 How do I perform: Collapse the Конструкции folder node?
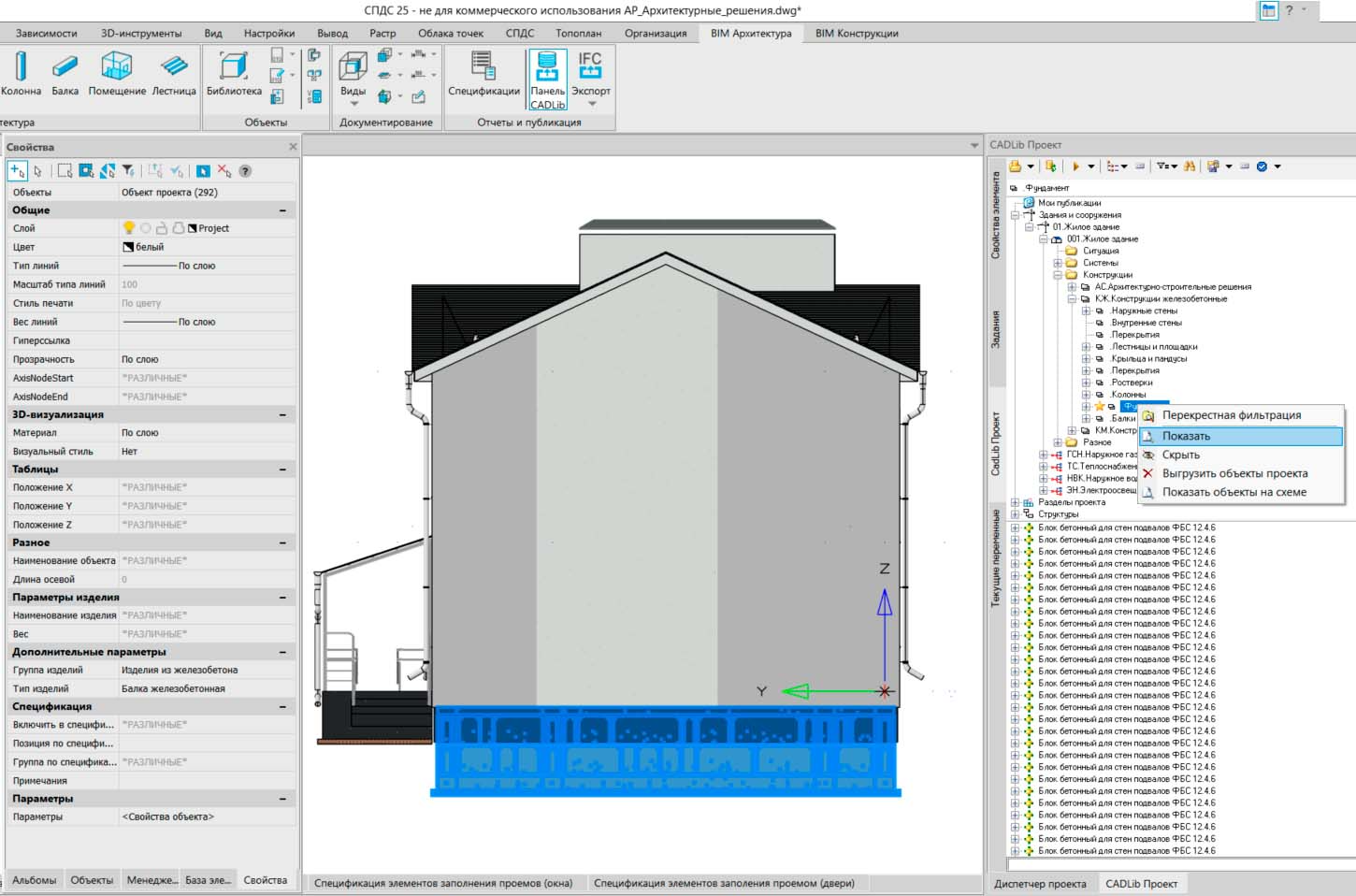coord(1058,275)
